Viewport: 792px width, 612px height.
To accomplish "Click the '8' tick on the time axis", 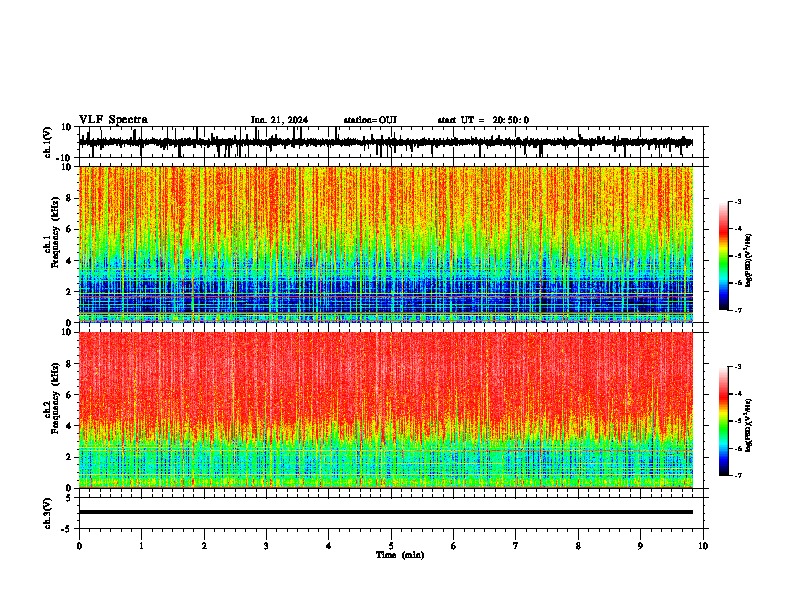I will tap(578, 546).
